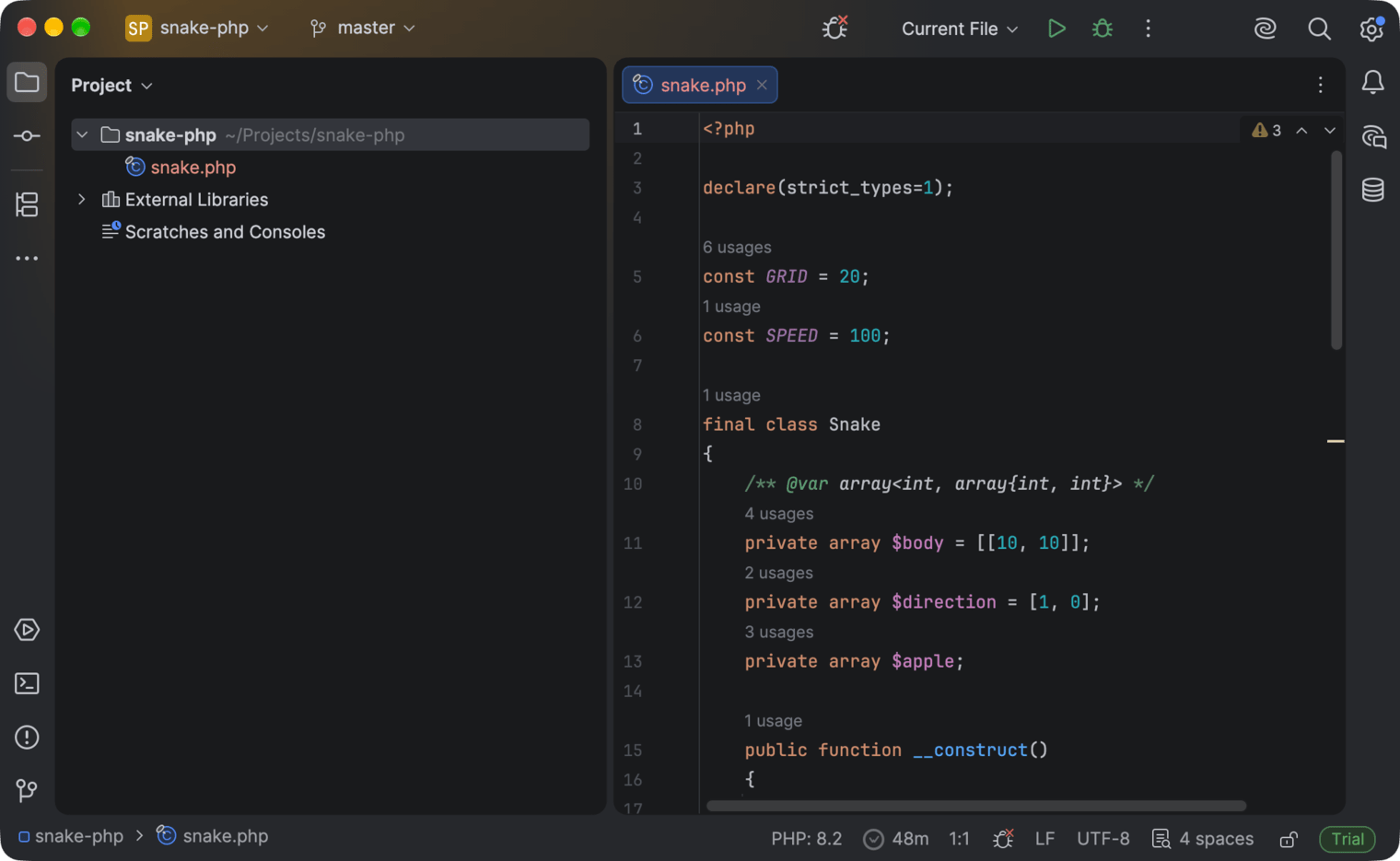Open the Notifications bell
This screenshot has width=1400, height=861.
[x=1372, y=83]
